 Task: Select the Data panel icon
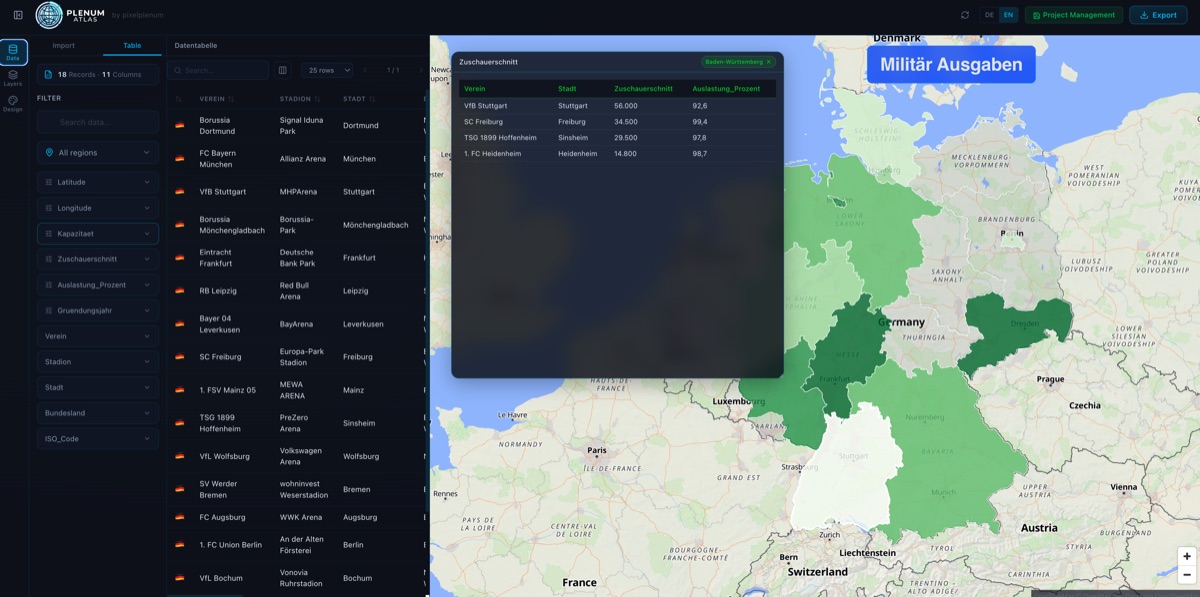click(13, 52)
